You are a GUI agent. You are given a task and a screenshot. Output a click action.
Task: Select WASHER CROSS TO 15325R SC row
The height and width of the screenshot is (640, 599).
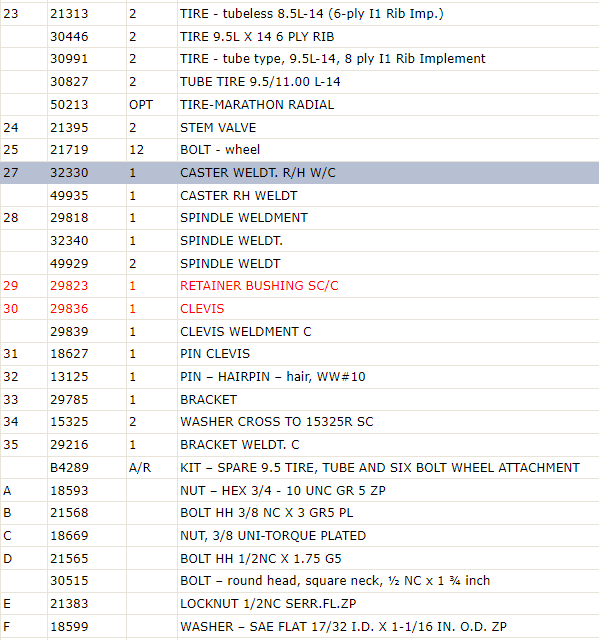pos(300,422)
